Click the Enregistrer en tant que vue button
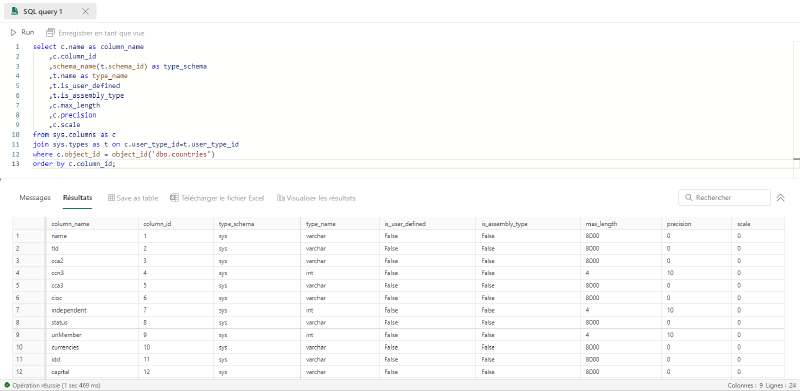This screenshot has height=391, width=800. coord(95,33)
